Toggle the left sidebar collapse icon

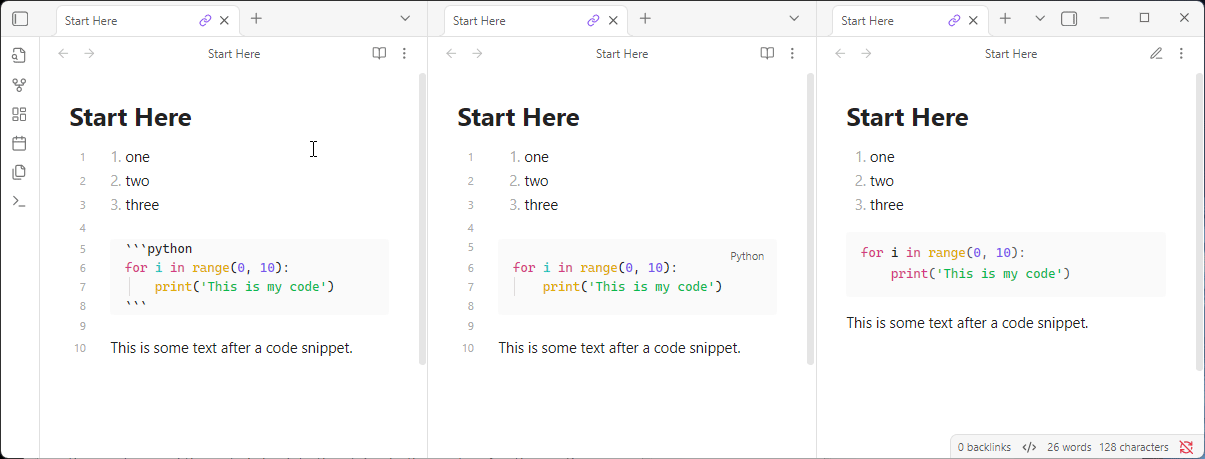click(x=20, y=18)
